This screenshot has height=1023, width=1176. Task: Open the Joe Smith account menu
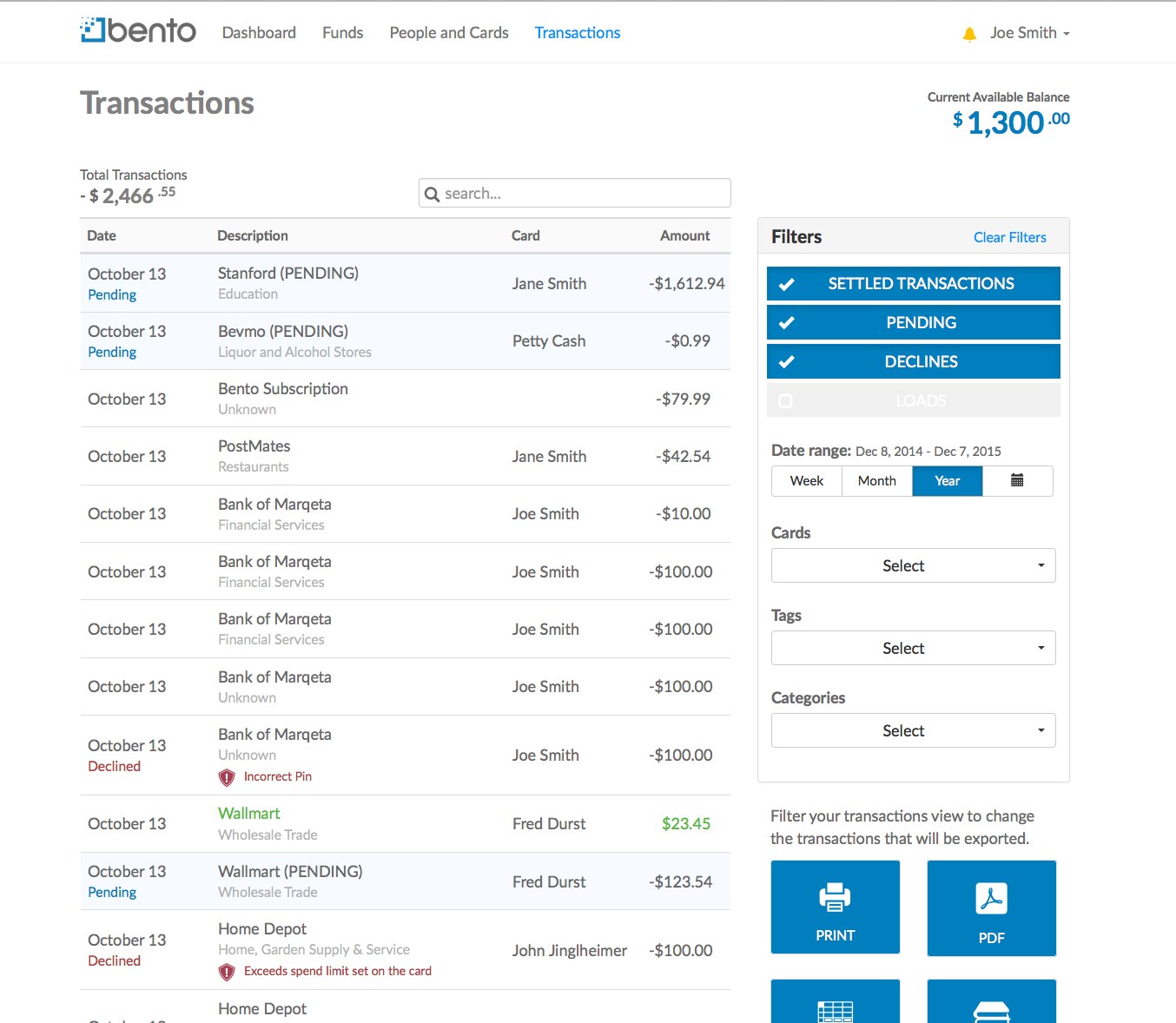[1029, 33]
